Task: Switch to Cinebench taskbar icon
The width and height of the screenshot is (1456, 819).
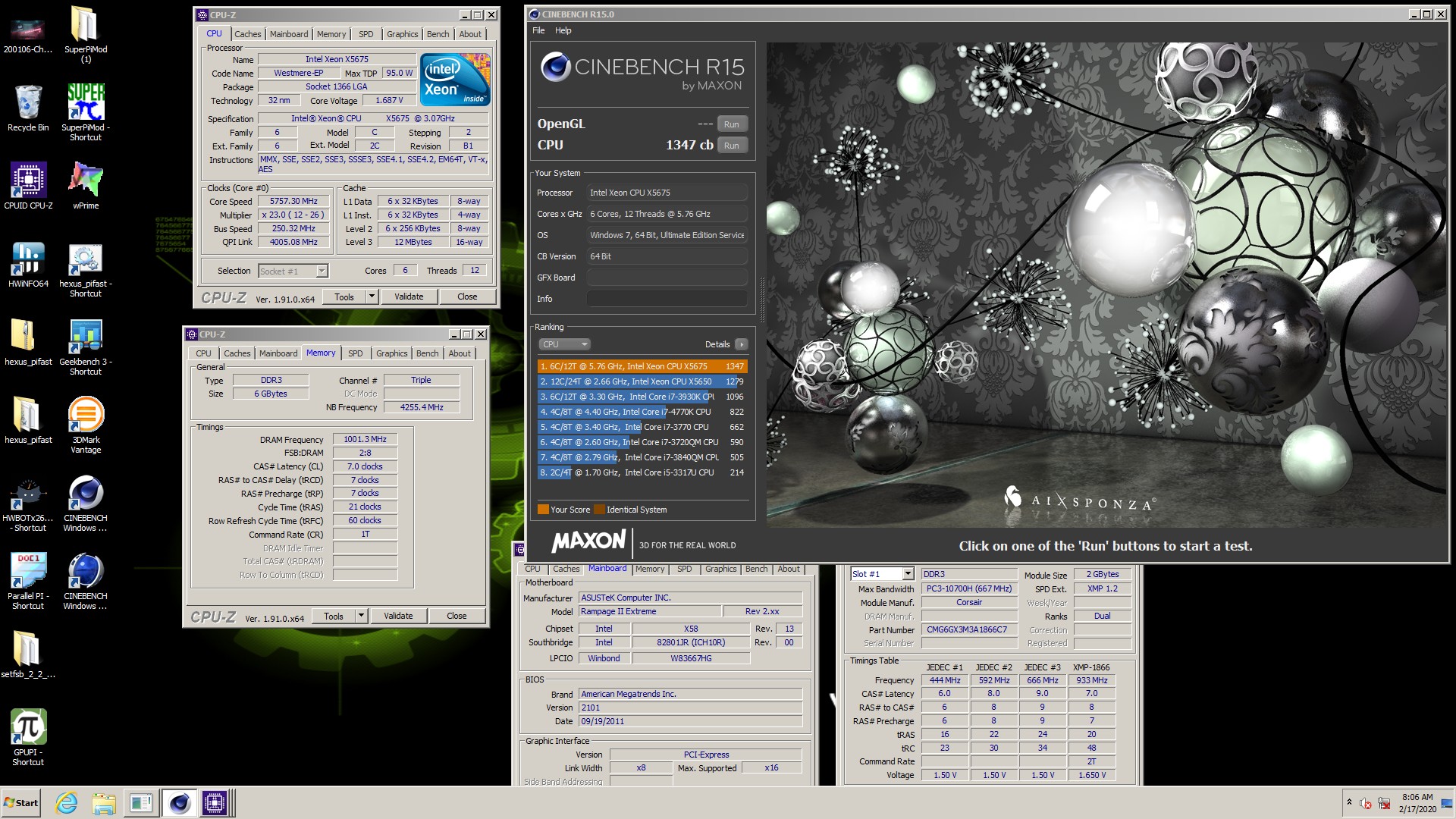Action: coord(179,803)
